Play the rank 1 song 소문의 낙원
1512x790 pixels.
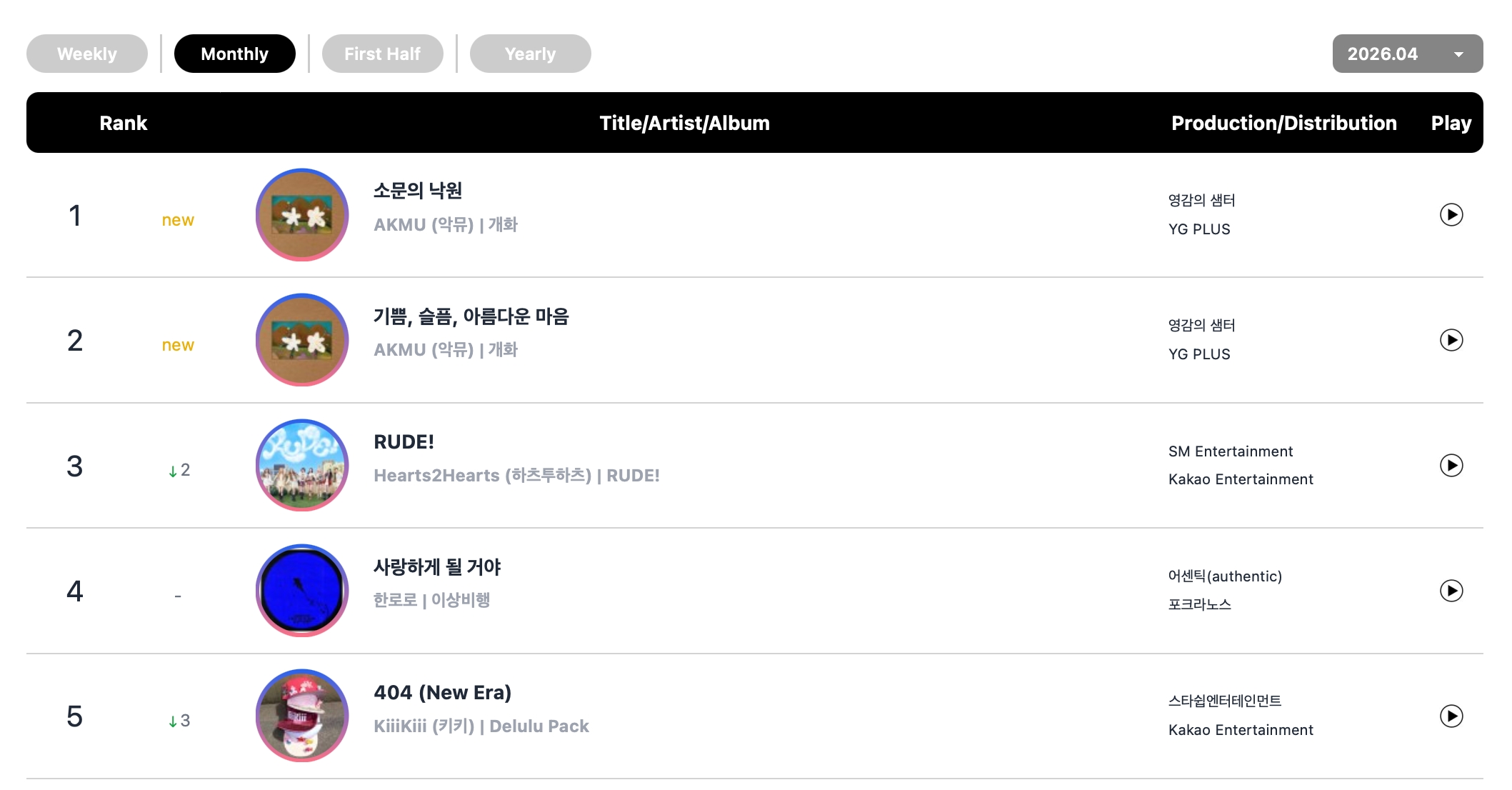(x=1451, y=214)
